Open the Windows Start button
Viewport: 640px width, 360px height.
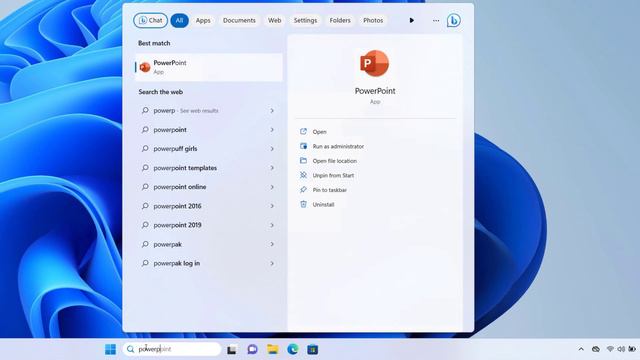110,349
